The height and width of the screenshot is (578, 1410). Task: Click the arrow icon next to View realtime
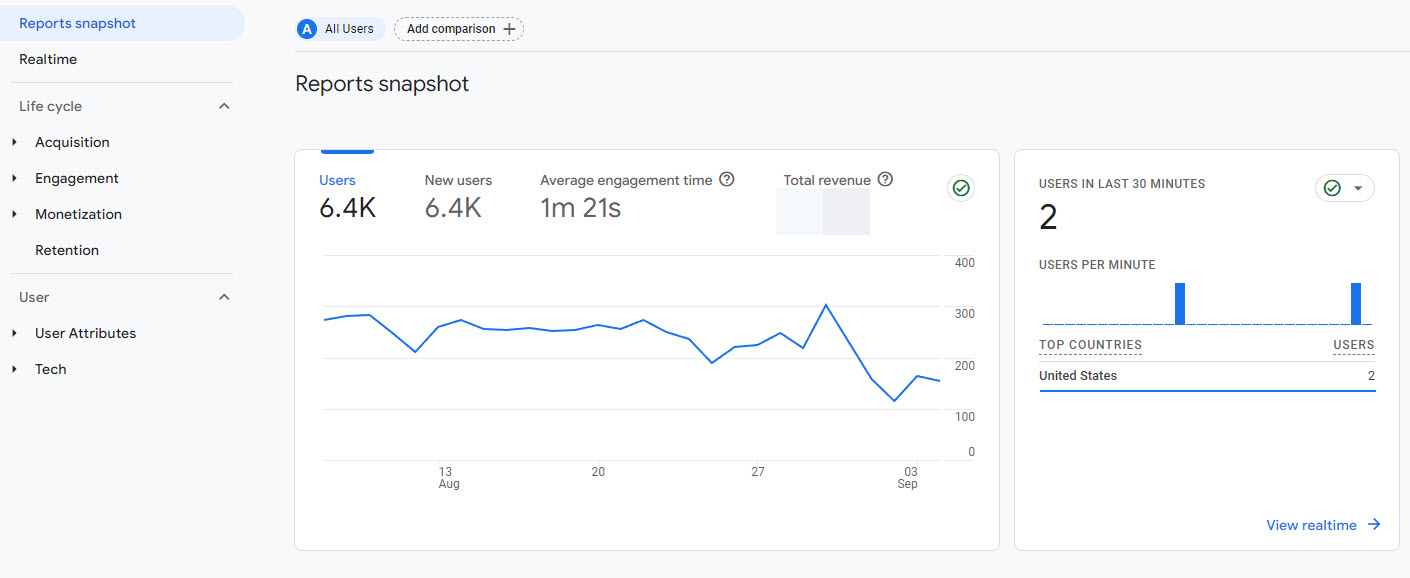(x=1374, y=525)
